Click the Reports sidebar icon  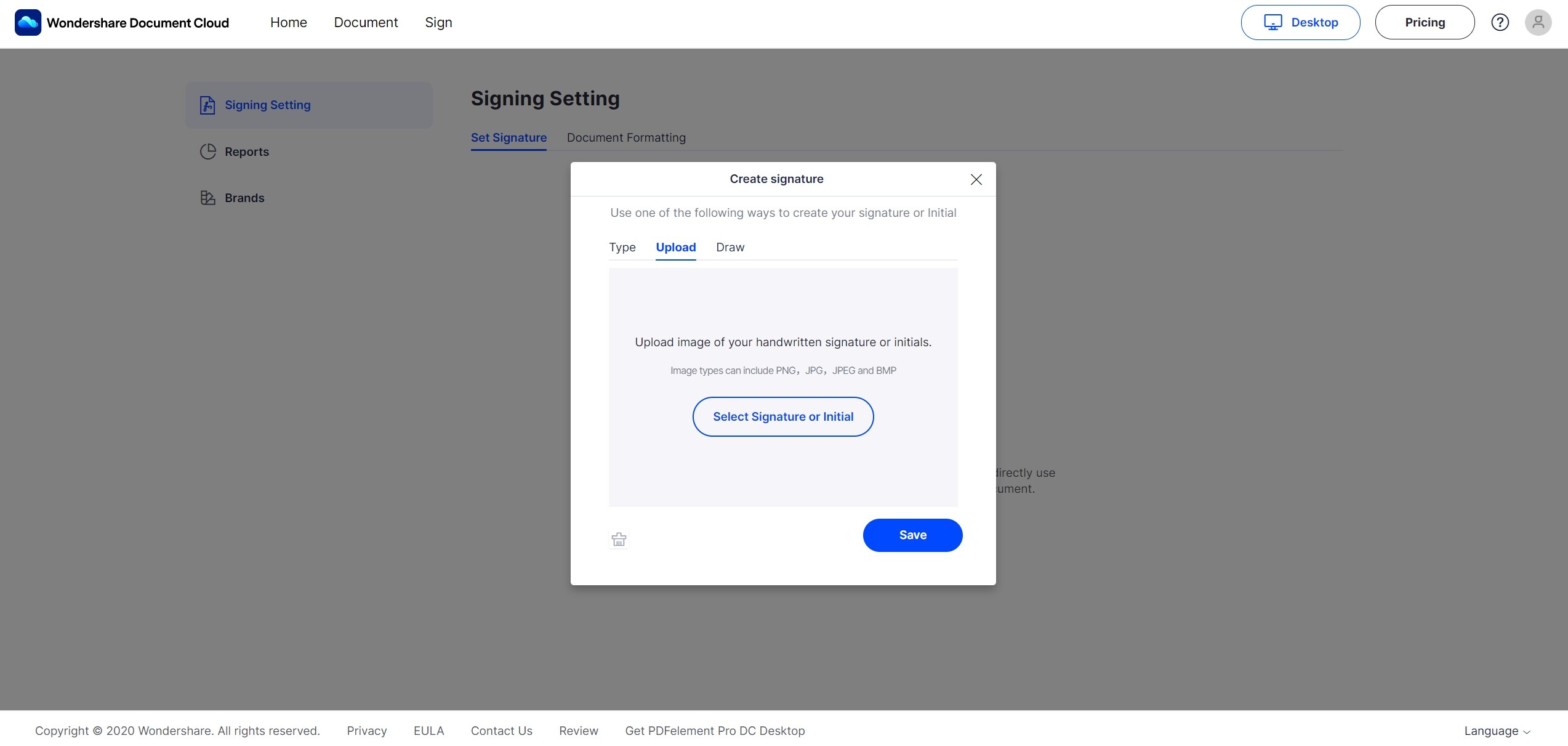207,152
